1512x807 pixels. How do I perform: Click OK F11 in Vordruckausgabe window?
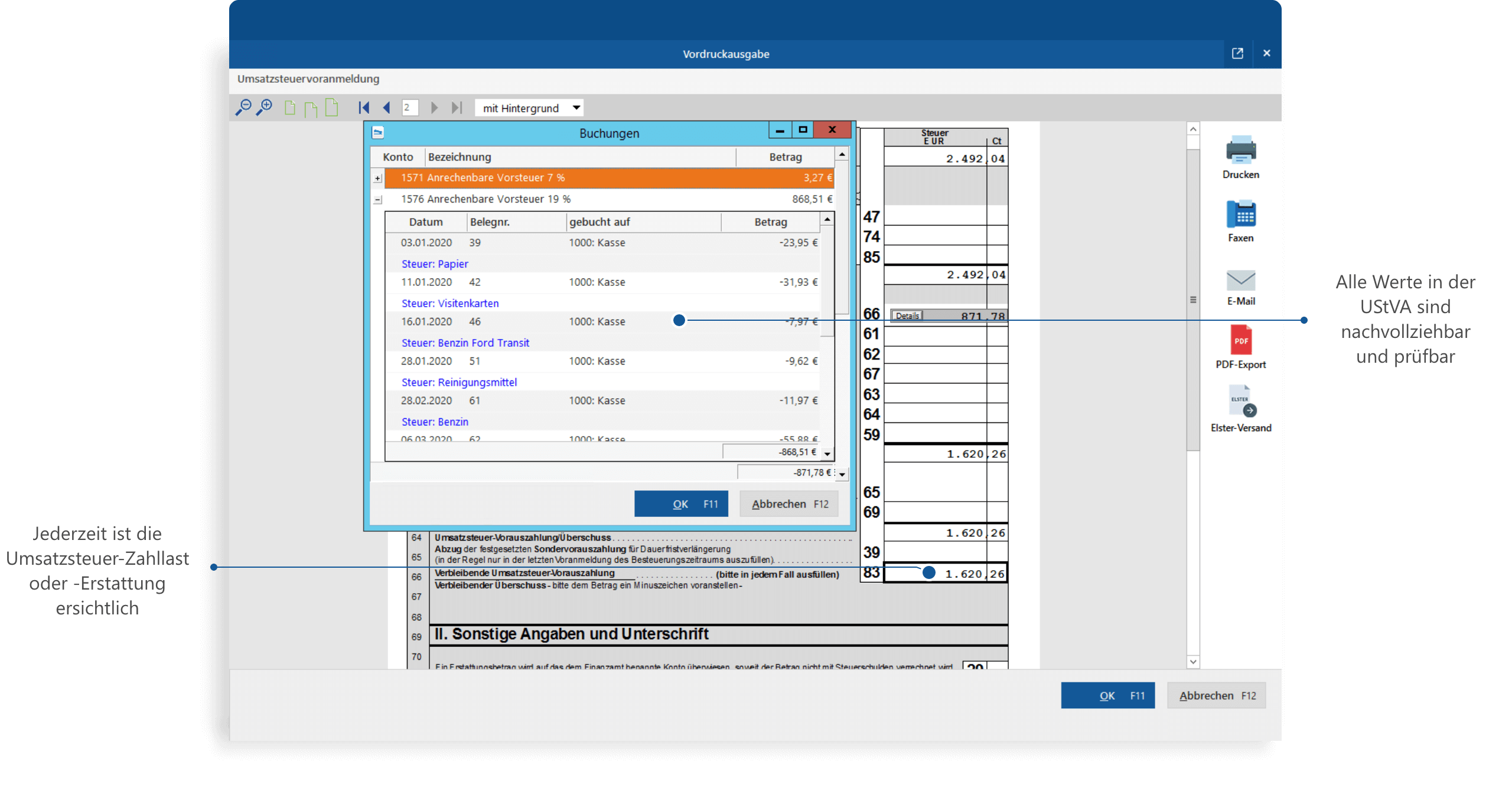tap(1107, 695)
